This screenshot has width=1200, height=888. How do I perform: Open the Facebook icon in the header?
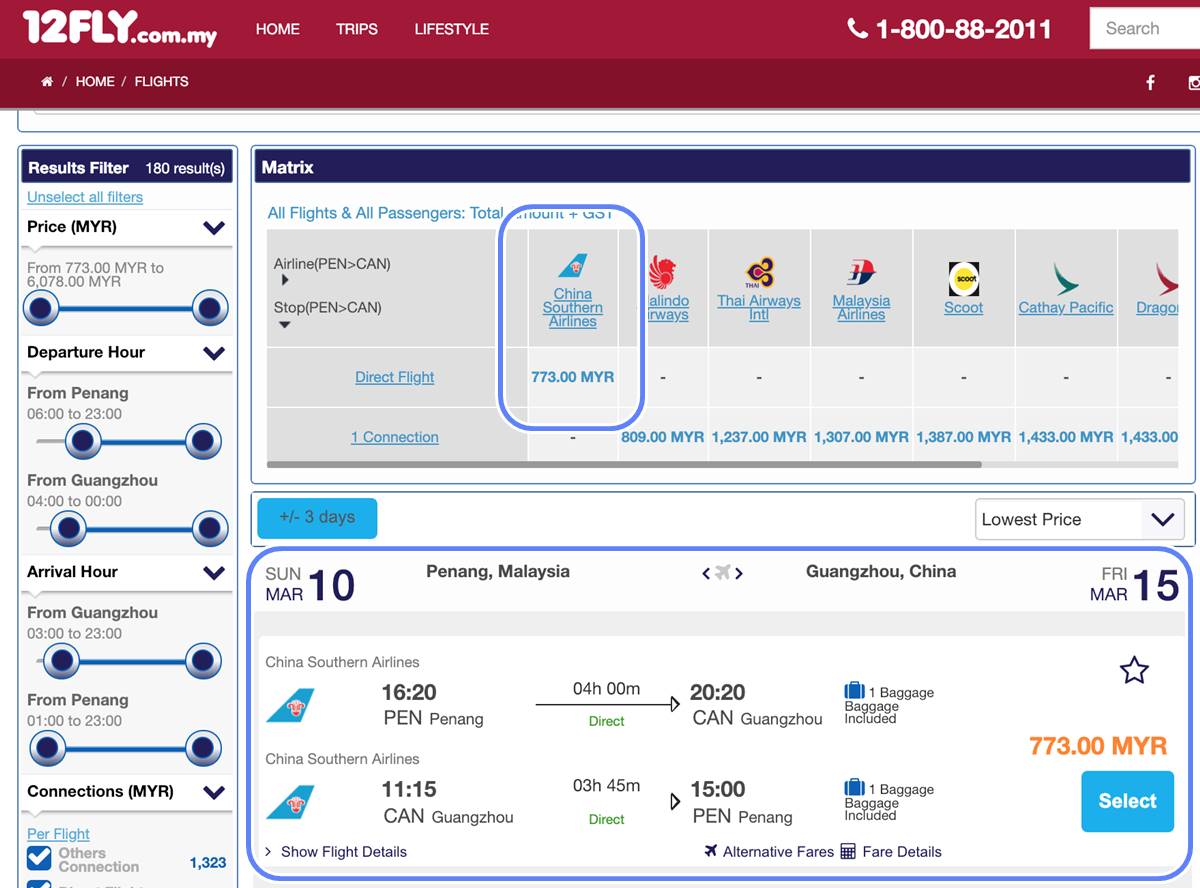[x=1150, y=83]
